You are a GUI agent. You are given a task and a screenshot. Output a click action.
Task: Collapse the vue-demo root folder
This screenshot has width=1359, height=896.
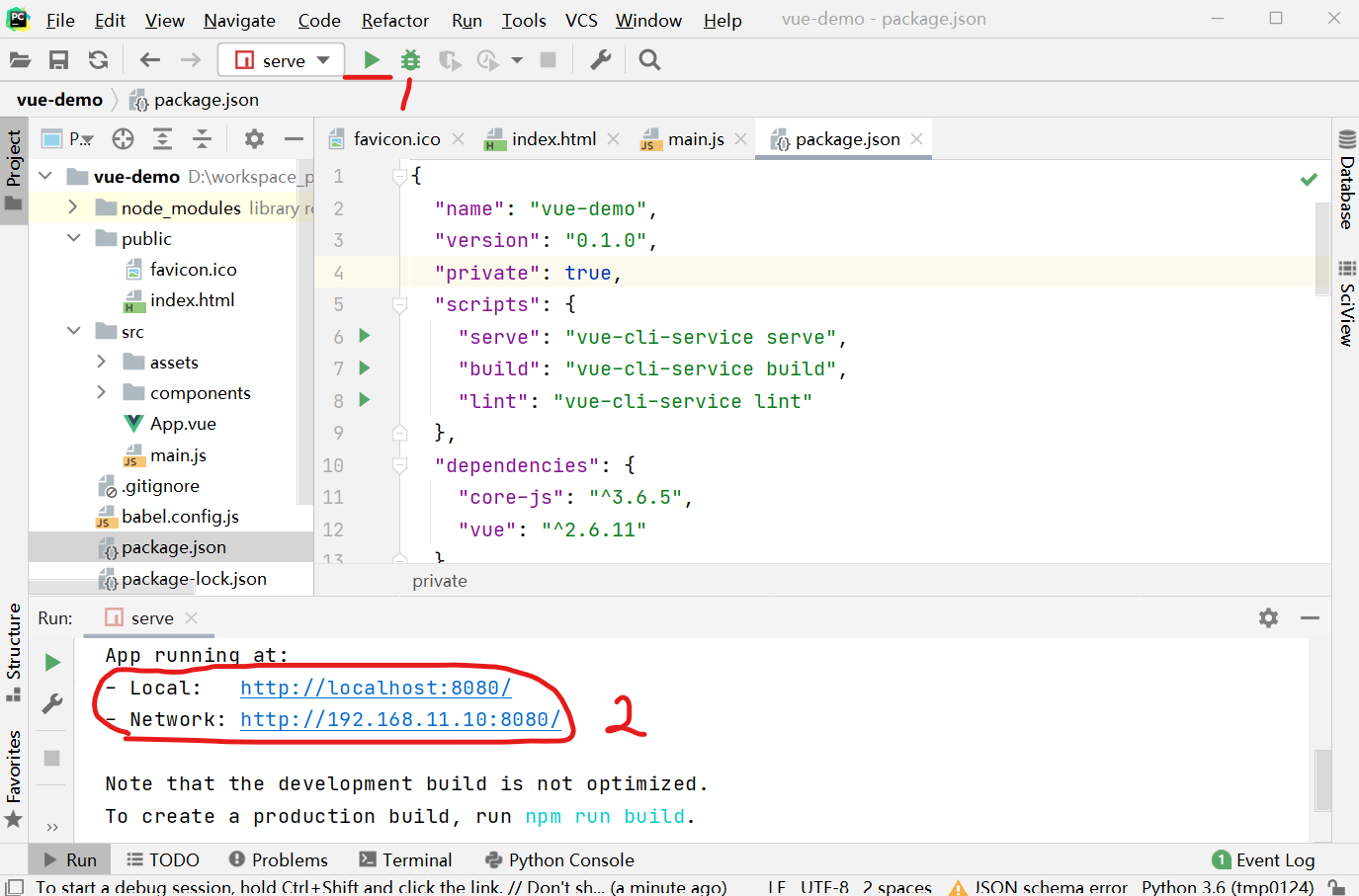tap(45, 176)
